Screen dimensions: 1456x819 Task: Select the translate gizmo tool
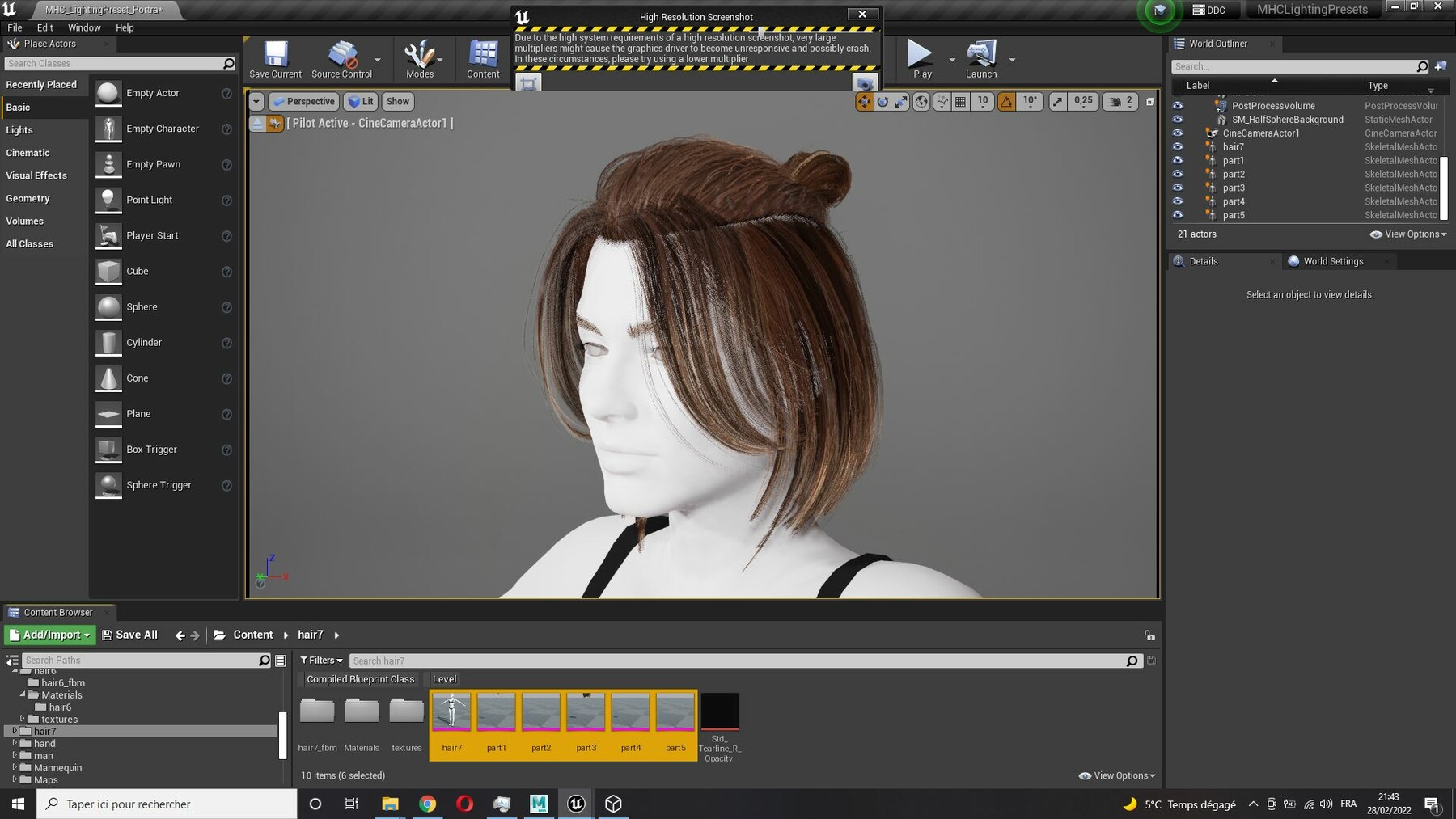[x=864, y=101]
